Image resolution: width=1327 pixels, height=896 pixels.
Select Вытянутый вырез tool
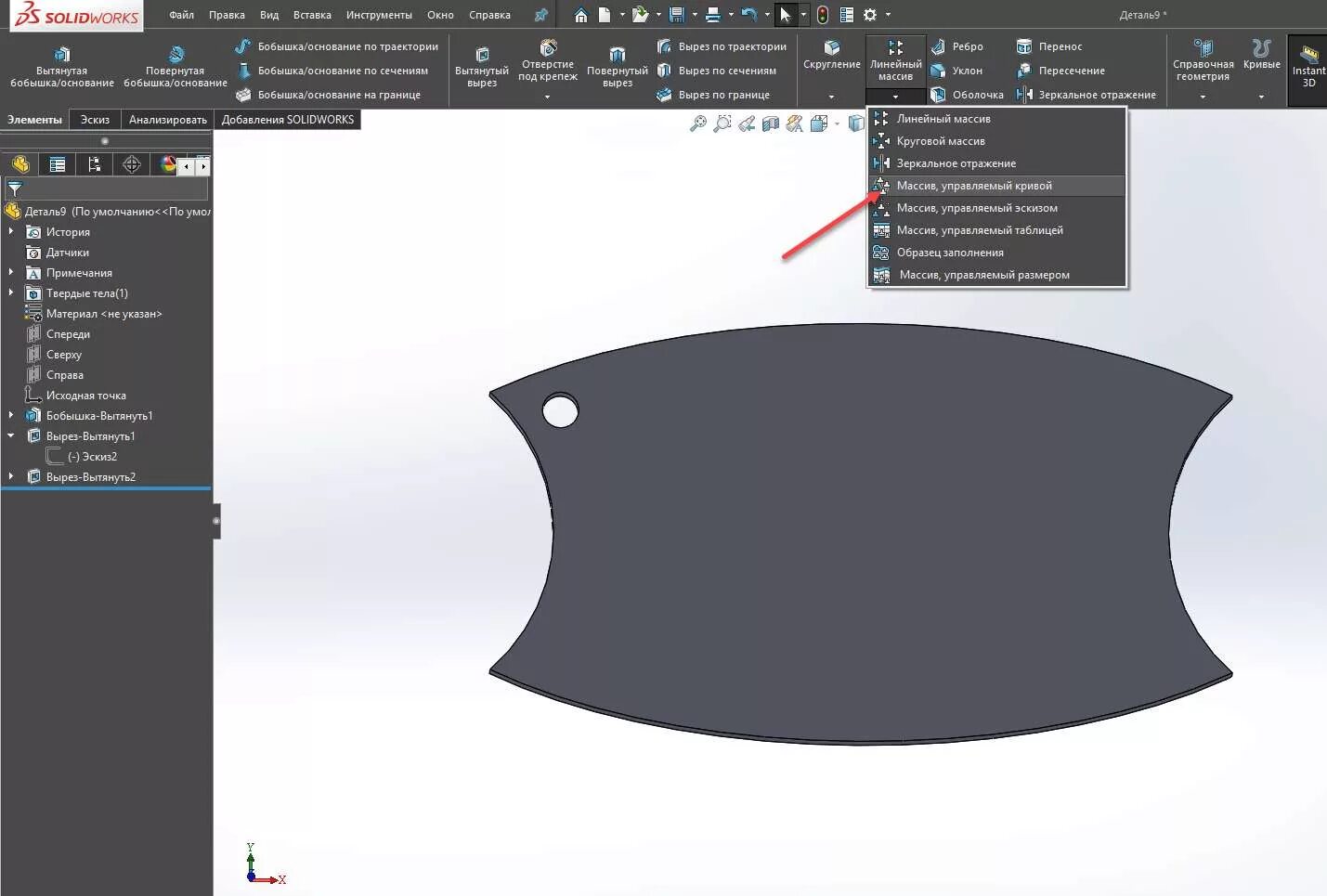pos(482,66)
